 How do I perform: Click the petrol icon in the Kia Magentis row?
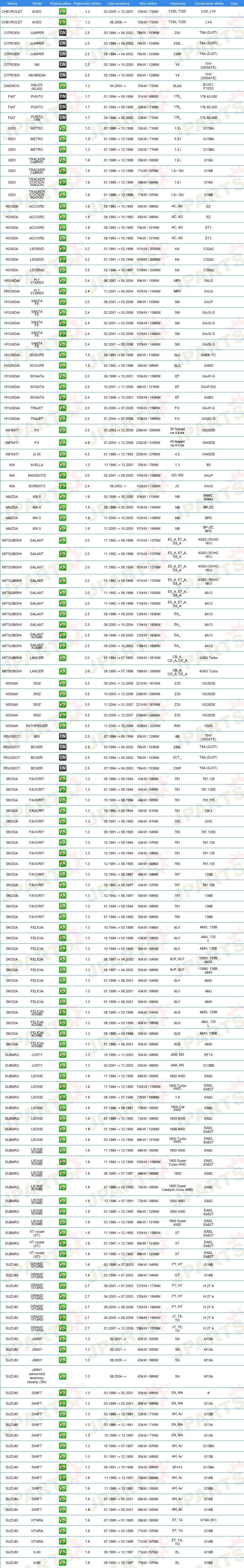63,475
